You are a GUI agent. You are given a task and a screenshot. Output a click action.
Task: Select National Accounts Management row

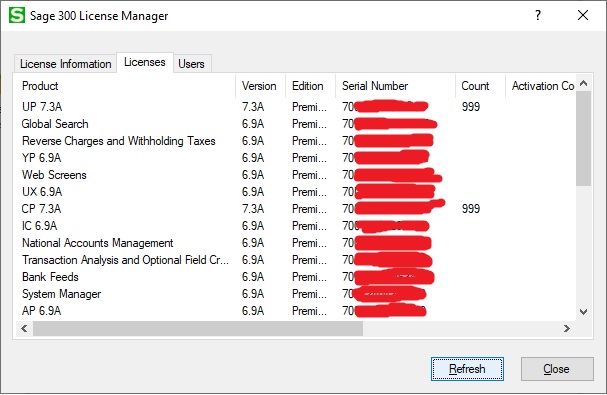click(296, 243)
